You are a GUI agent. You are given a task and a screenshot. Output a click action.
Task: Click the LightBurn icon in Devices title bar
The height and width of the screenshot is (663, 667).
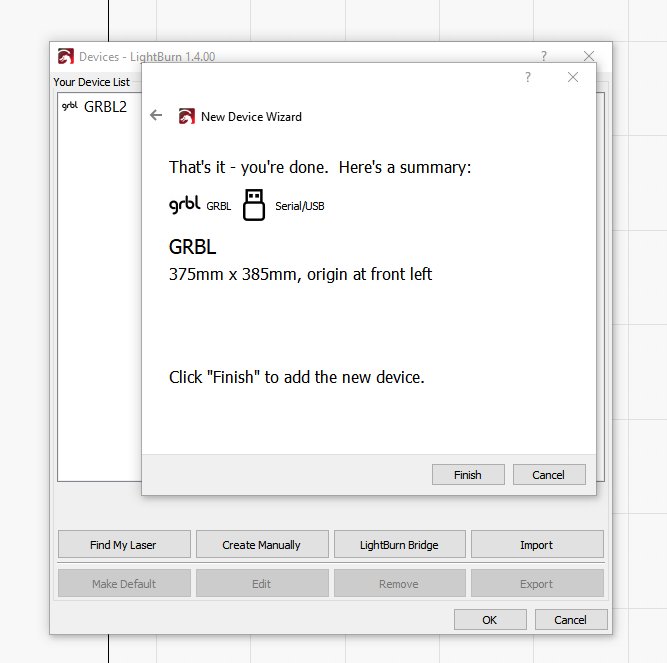pos(66,56)
